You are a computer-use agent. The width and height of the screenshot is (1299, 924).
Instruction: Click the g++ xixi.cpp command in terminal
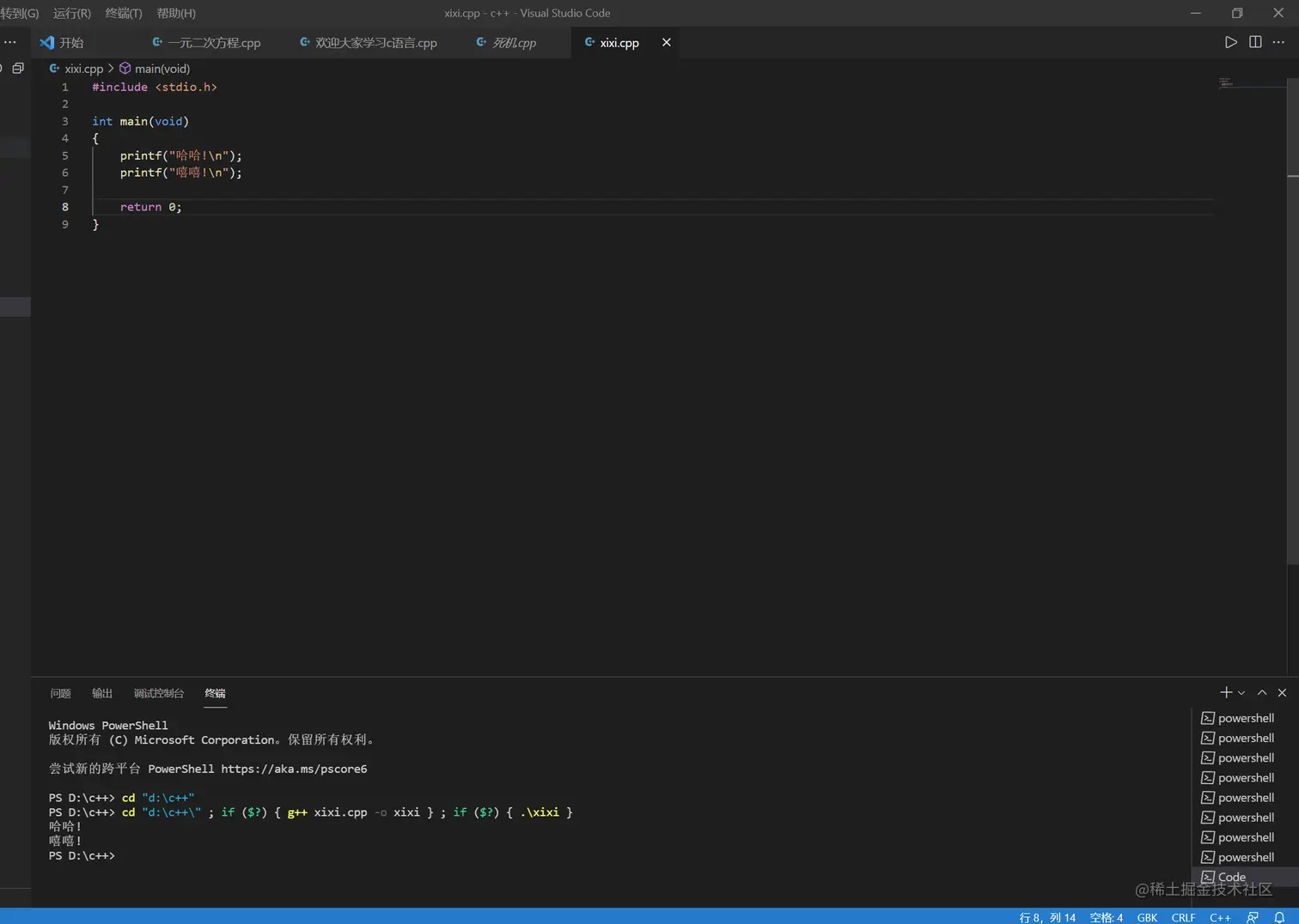point(327,812)
